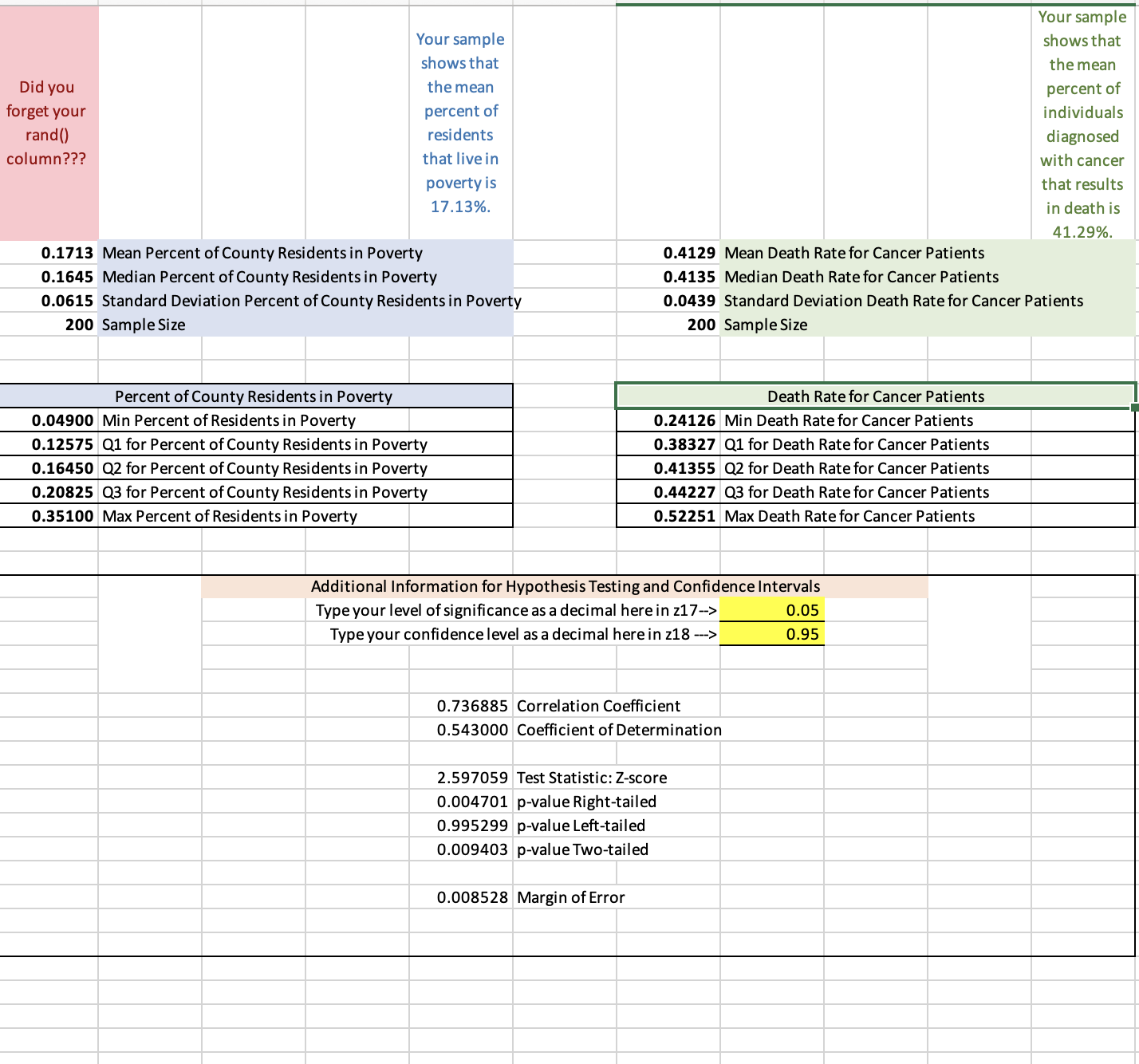Select the yellow confidence level cell containing 0.95

click(x=772, y=634)
